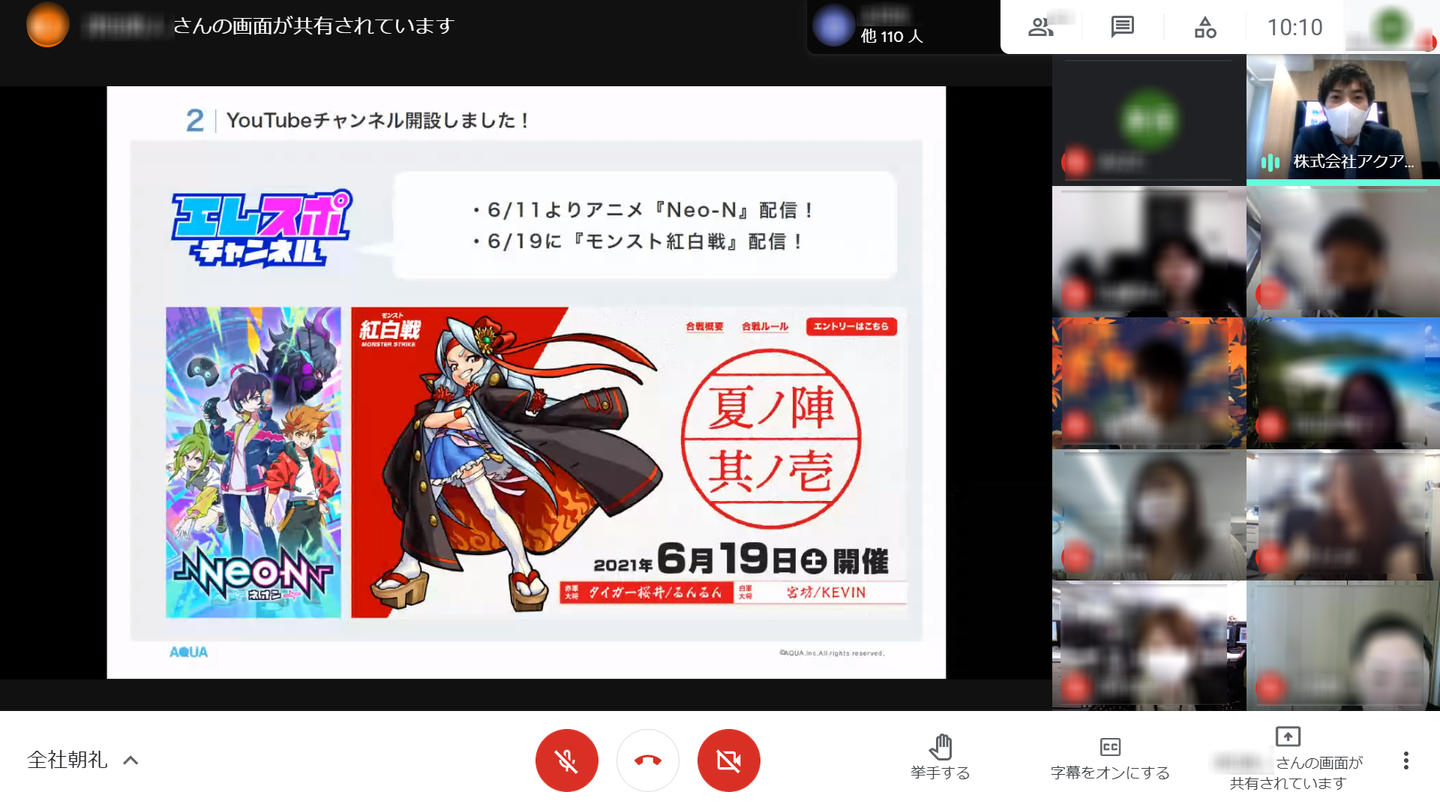Click 合戦概要 on the 紅白戦 banner
Image resolution: width=1440 pixels, height=810 pixels.
(705, 327)
